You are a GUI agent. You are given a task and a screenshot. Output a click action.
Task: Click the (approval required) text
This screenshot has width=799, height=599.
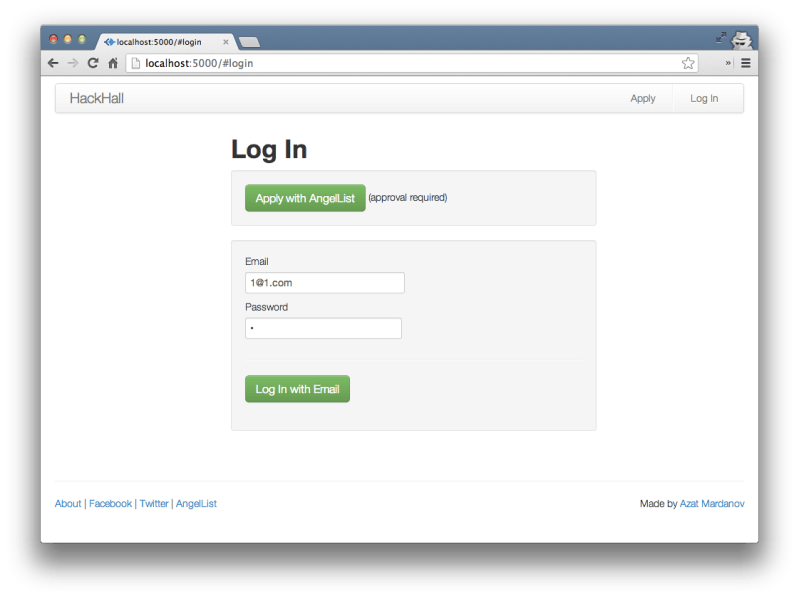click(x=408, y=198)
